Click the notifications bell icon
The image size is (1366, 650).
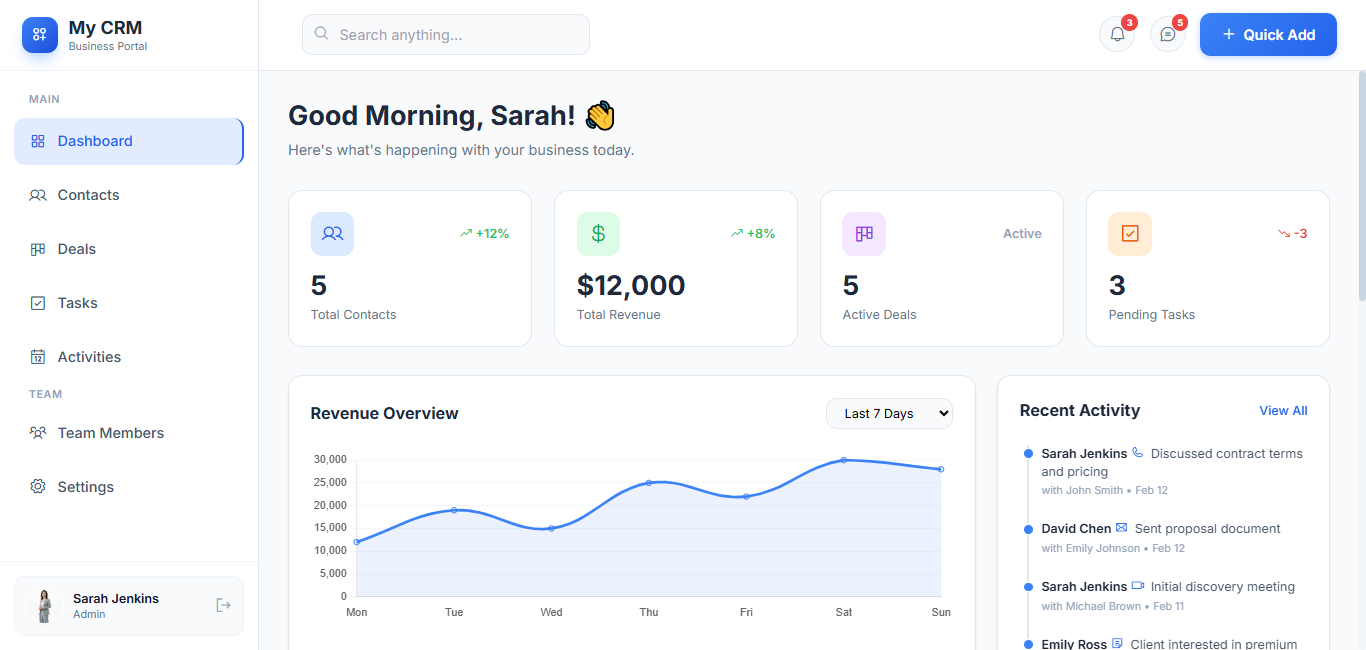pos(1117,34)
